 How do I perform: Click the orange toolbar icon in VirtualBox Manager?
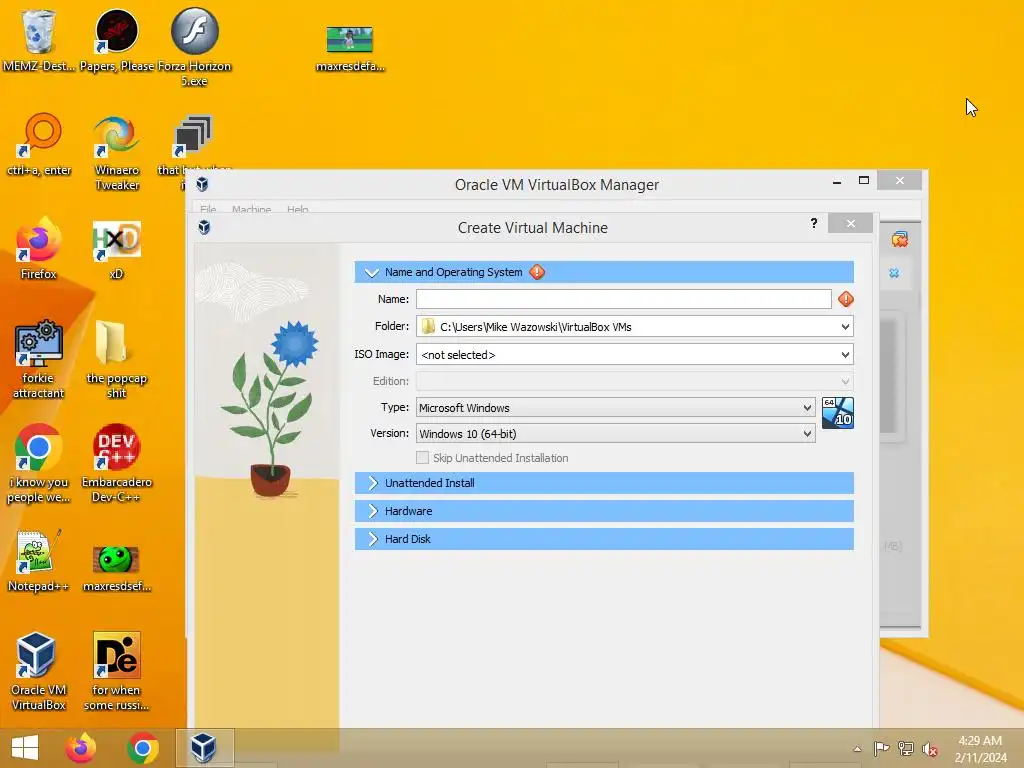pyautogui.click(x=900, y=240)
